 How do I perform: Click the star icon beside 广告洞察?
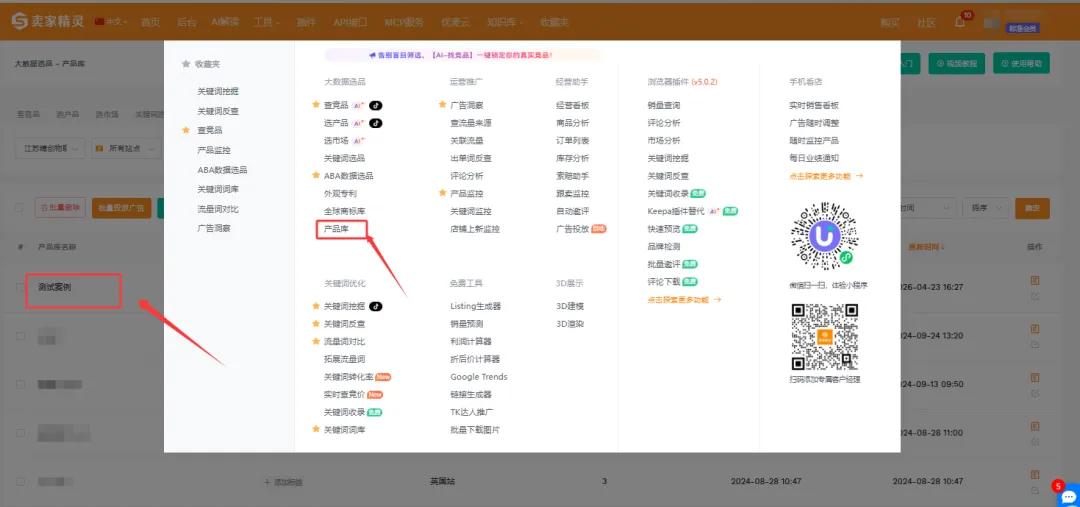click(x=442, y=105)
